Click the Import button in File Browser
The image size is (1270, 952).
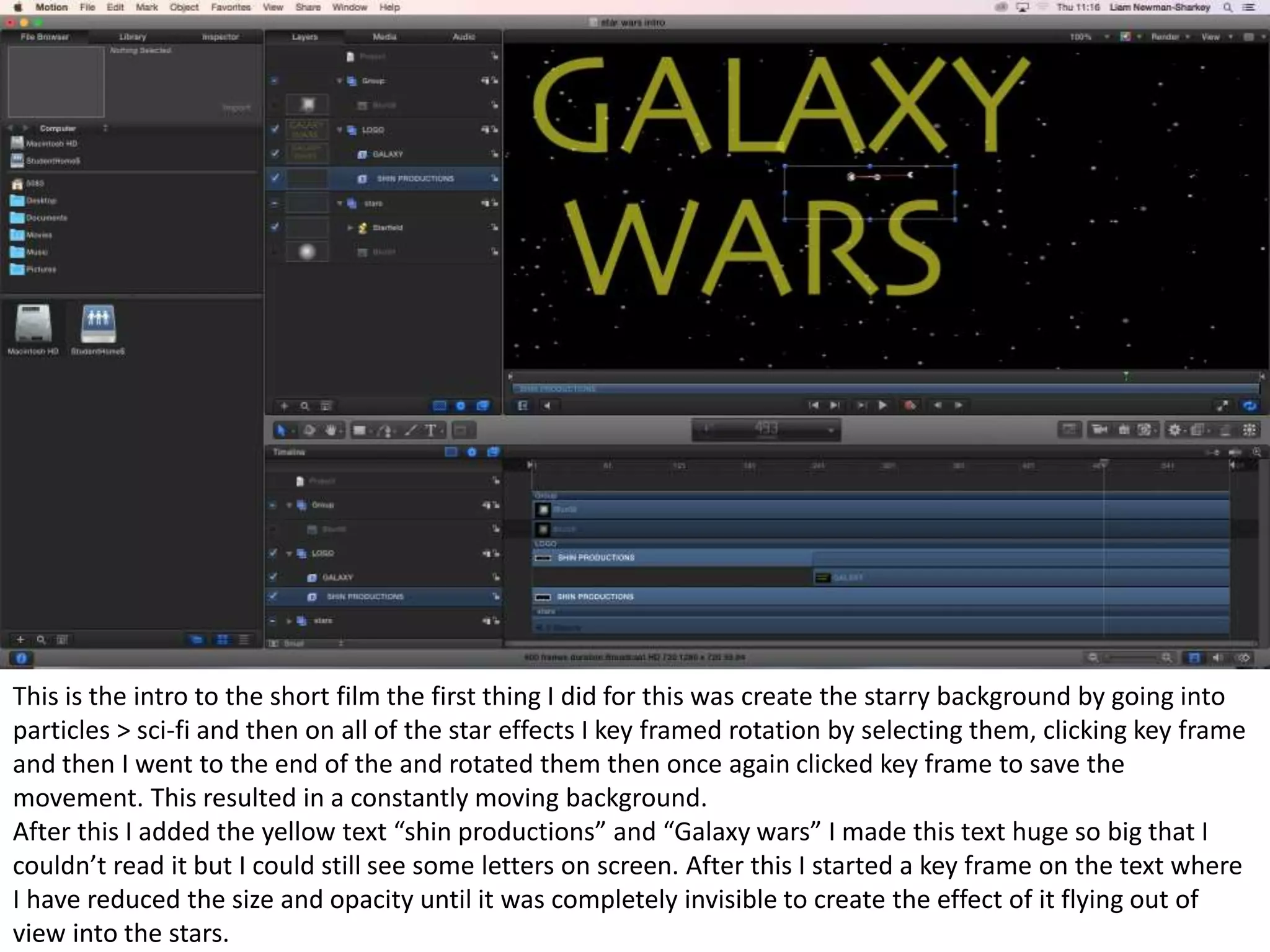click(236, 107)
